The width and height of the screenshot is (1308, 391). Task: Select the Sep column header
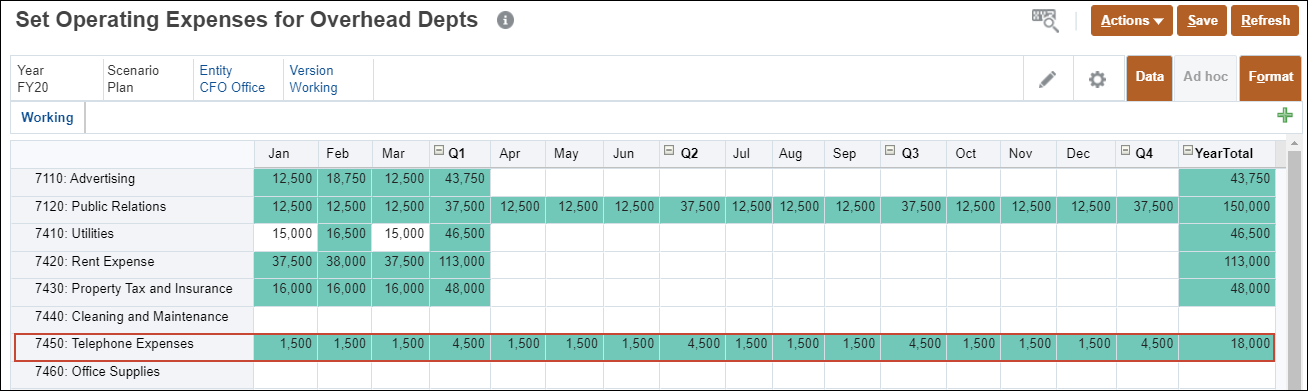click(852, 154)
